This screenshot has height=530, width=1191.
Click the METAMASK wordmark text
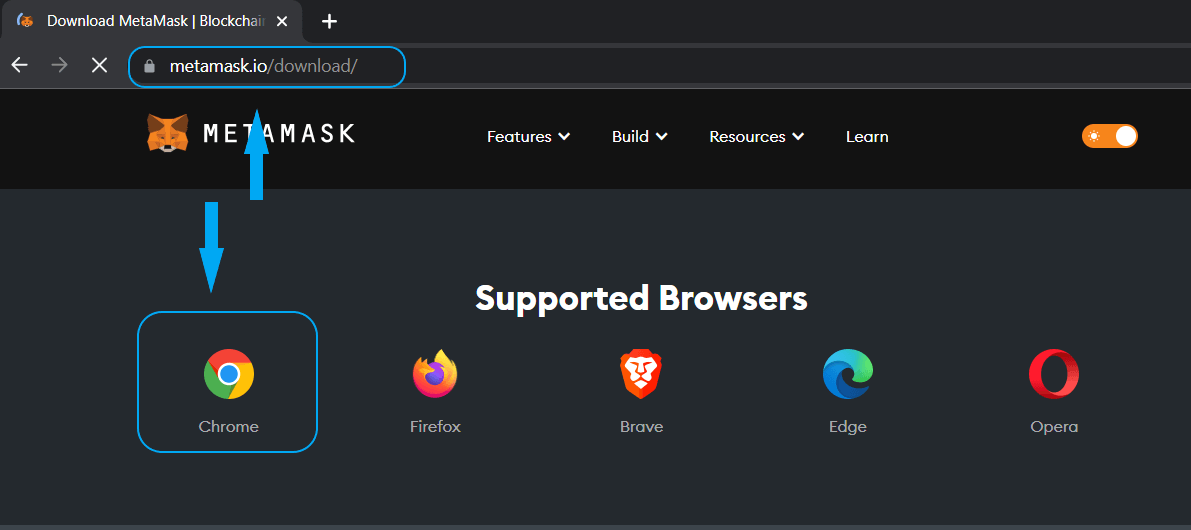point(279,134)
